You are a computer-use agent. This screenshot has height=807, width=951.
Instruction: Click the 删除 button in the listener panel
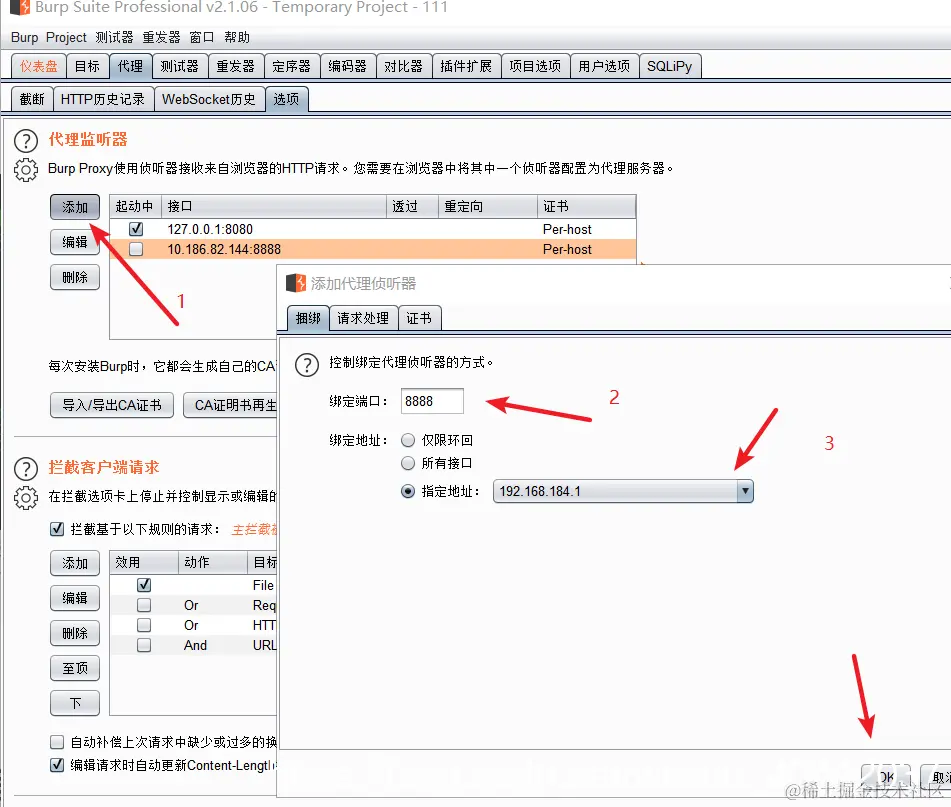point(75,277)
